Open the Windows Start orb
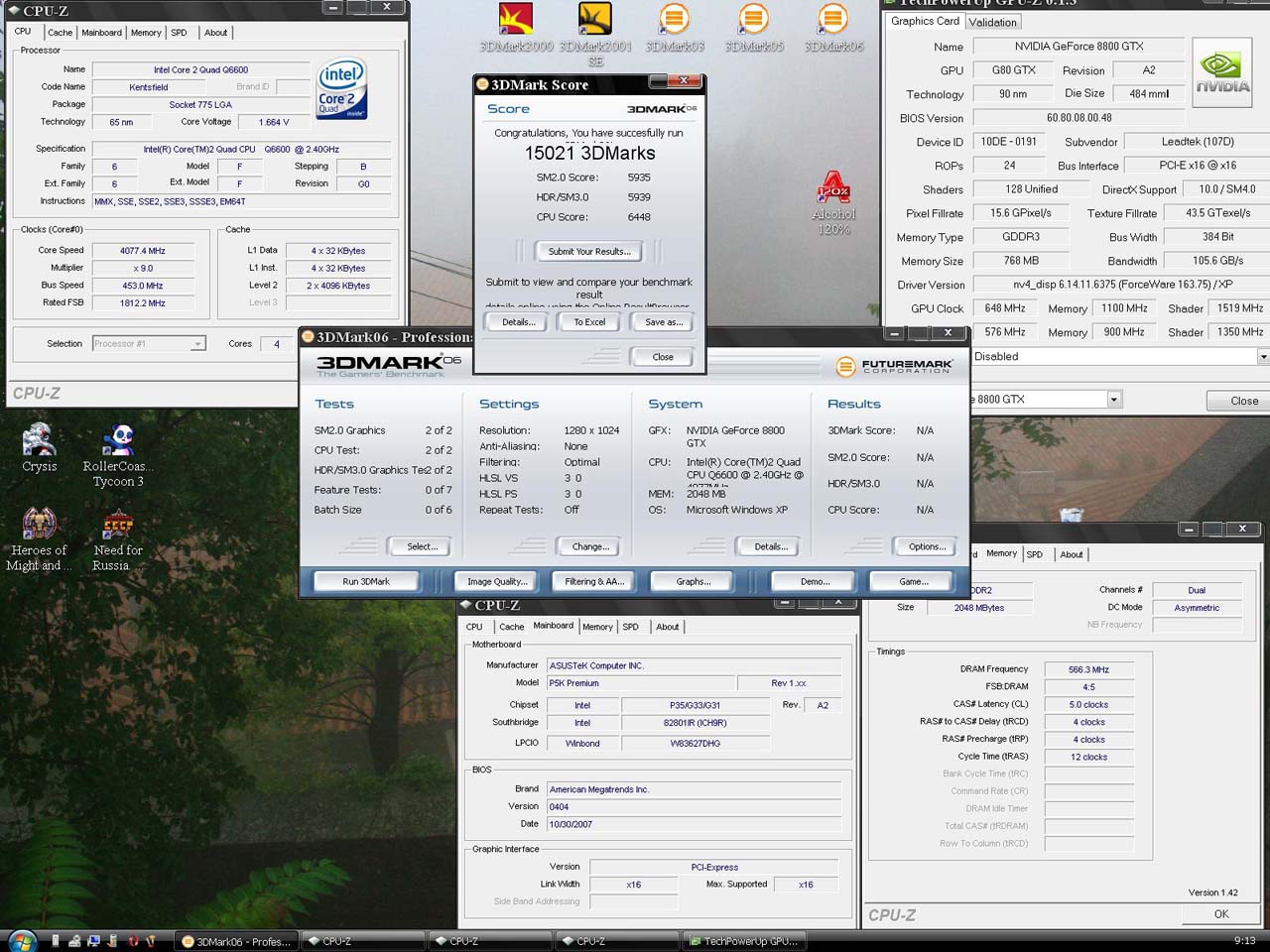This screenshot has width=1270, height=952. coord(22,940)
